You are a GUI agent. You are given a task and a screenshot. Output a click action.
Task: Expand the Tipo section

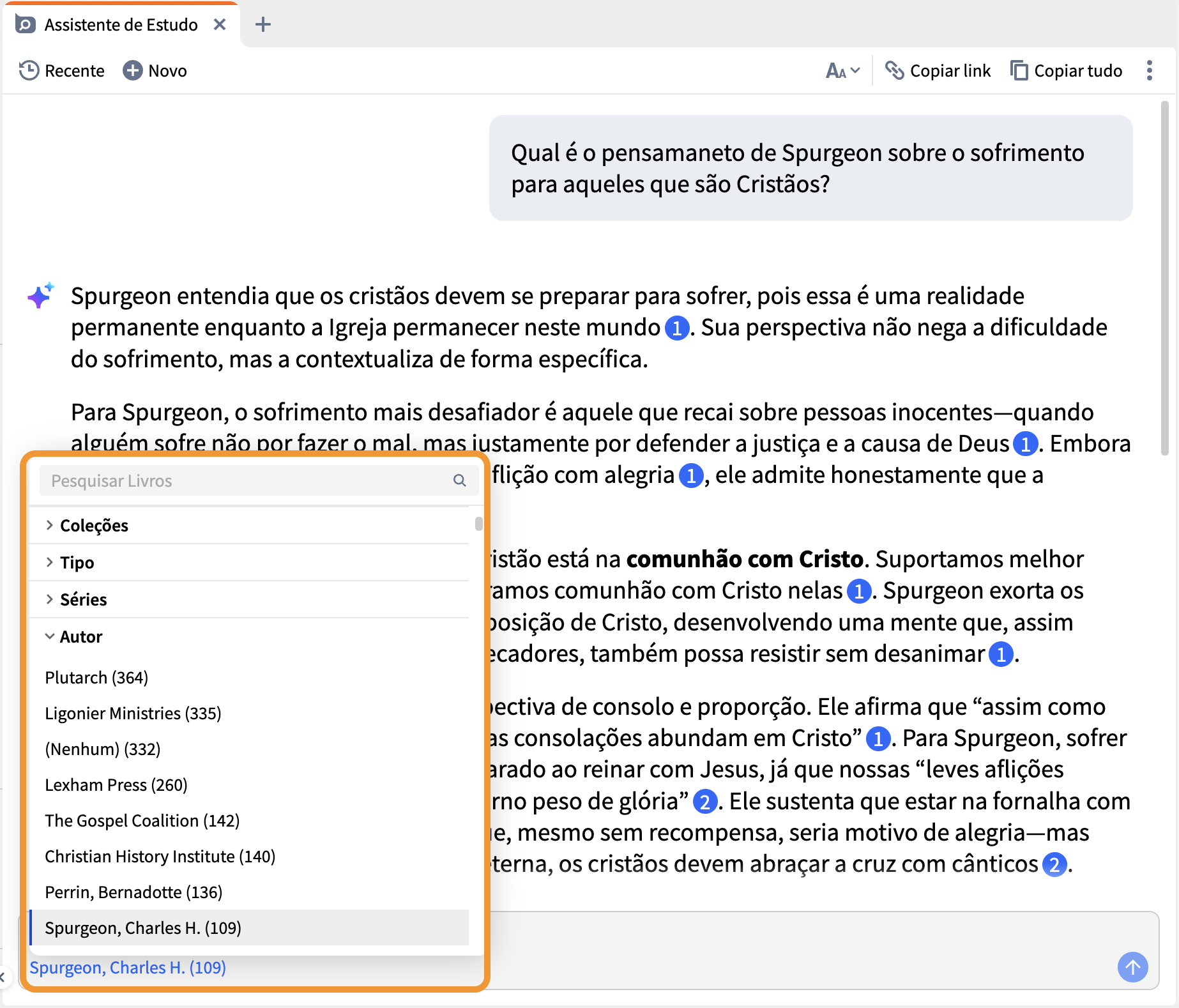point(249,563)
